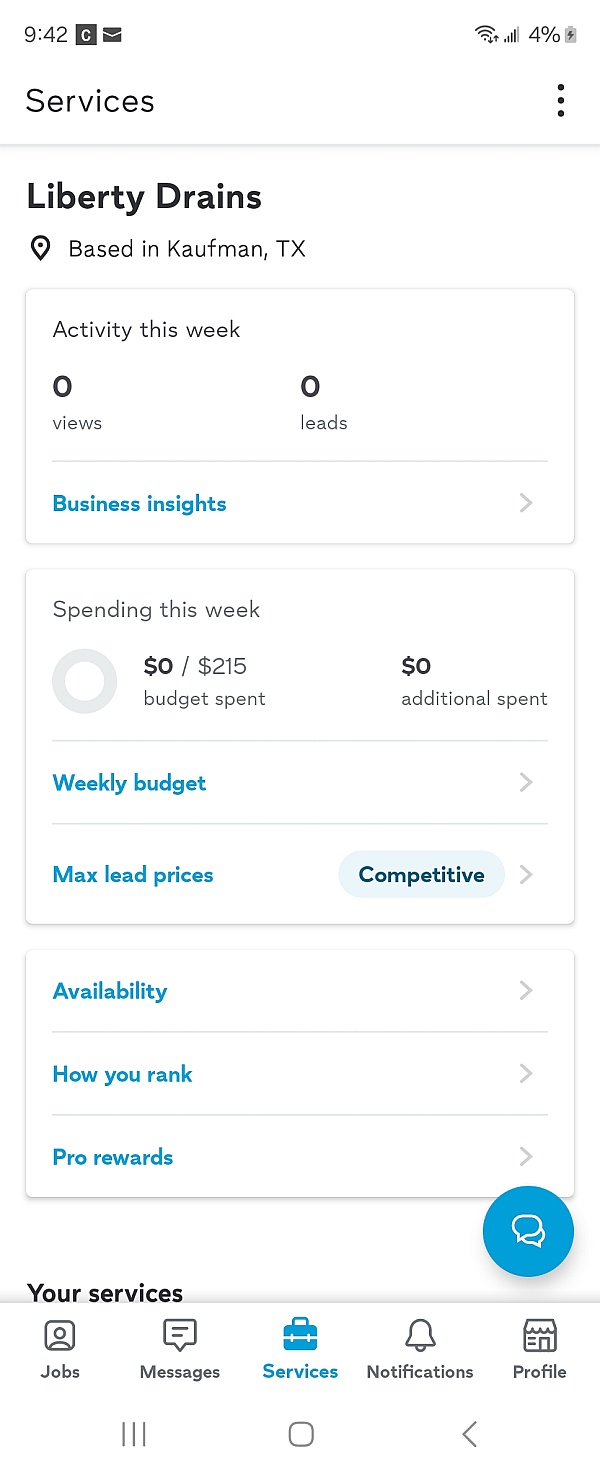Tap the budget spent progress ring
The height and width of the screenshot is (1472, 600).
tap(84, 681)
